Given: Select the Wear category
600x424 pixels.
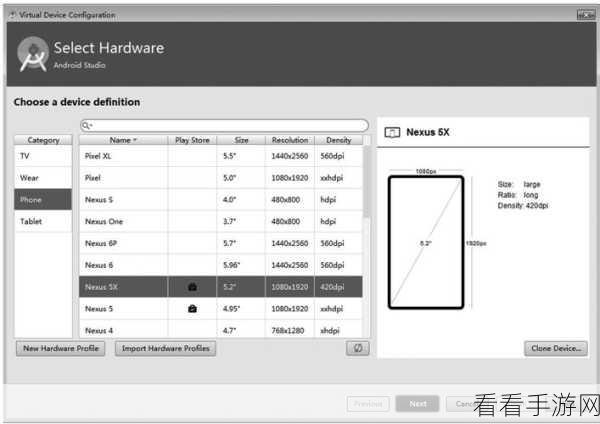Looking at the screenshot, I should tap(43, 178).
